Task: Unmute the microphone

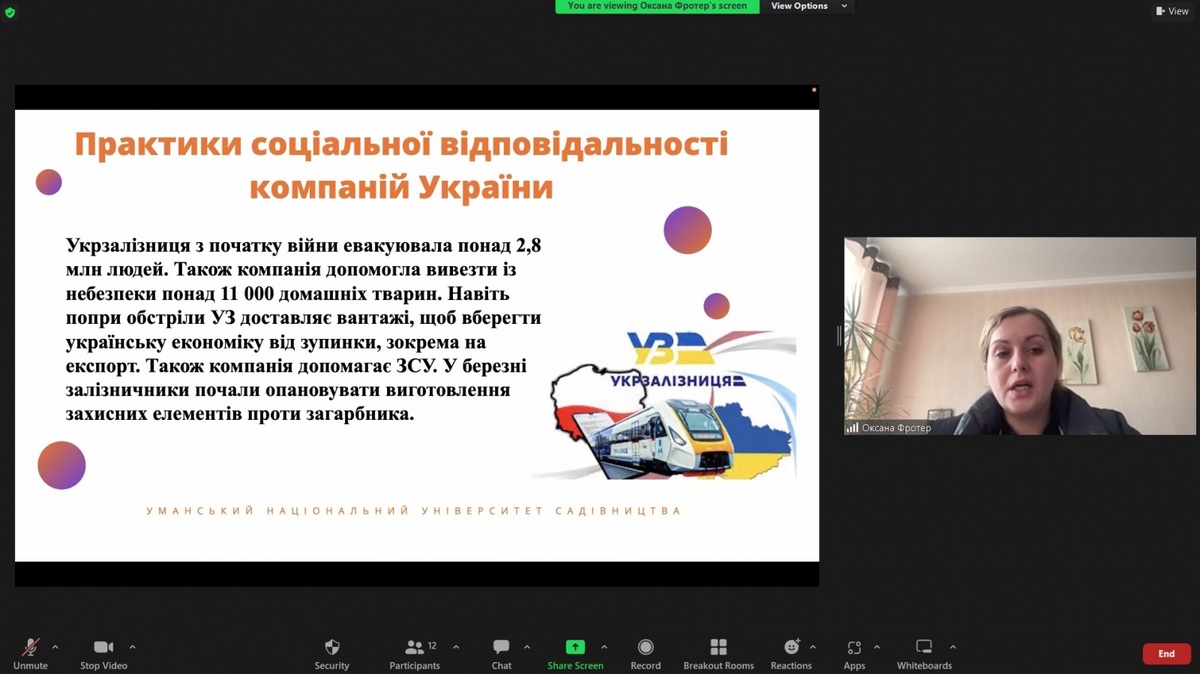Action: point(30,654)
